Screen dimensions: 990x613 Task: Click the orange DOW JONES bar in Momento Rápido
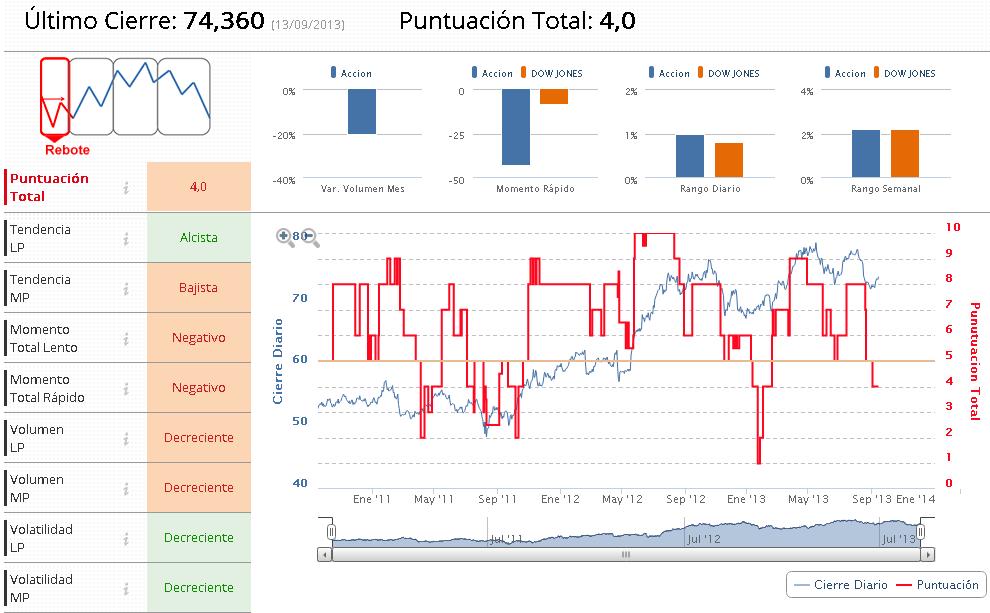click(x=554, y=96)
